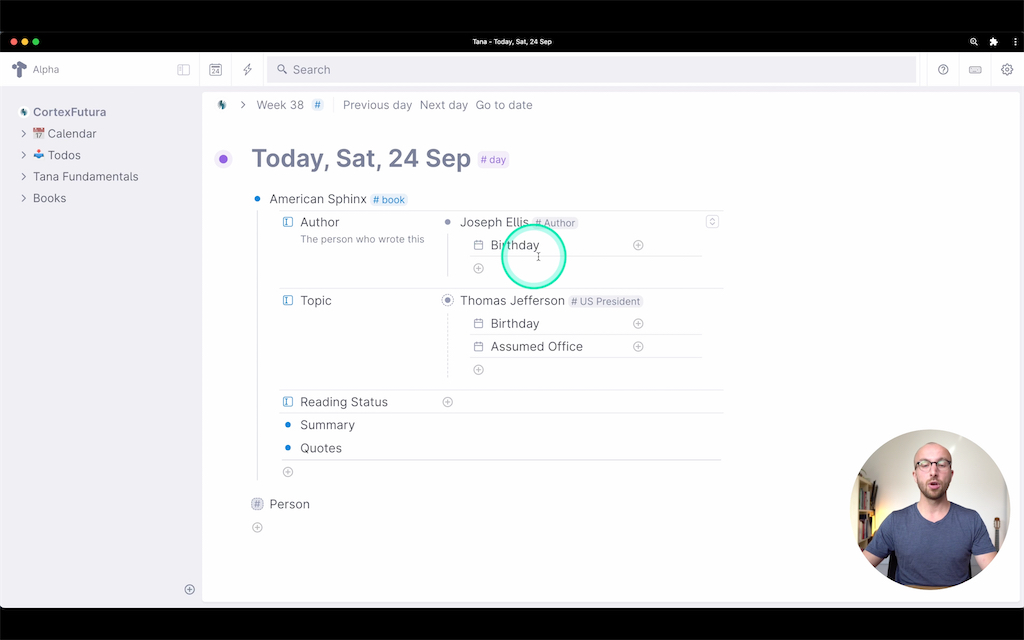Click Go to date

click(x=504, y=104)
